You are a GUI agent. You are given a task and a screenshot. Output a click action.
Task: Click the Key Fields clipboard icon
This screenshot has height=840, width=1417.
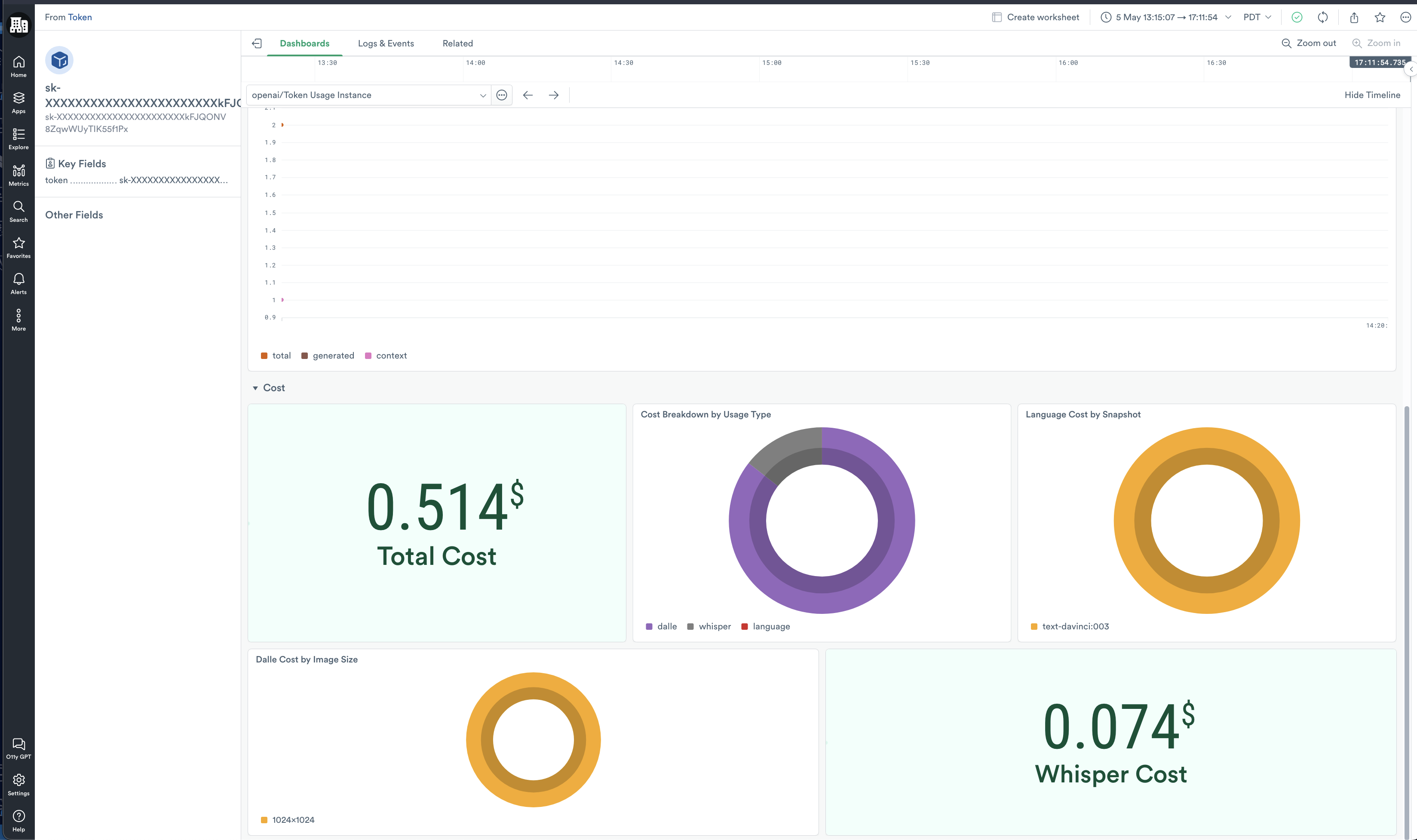pos(50,164)
